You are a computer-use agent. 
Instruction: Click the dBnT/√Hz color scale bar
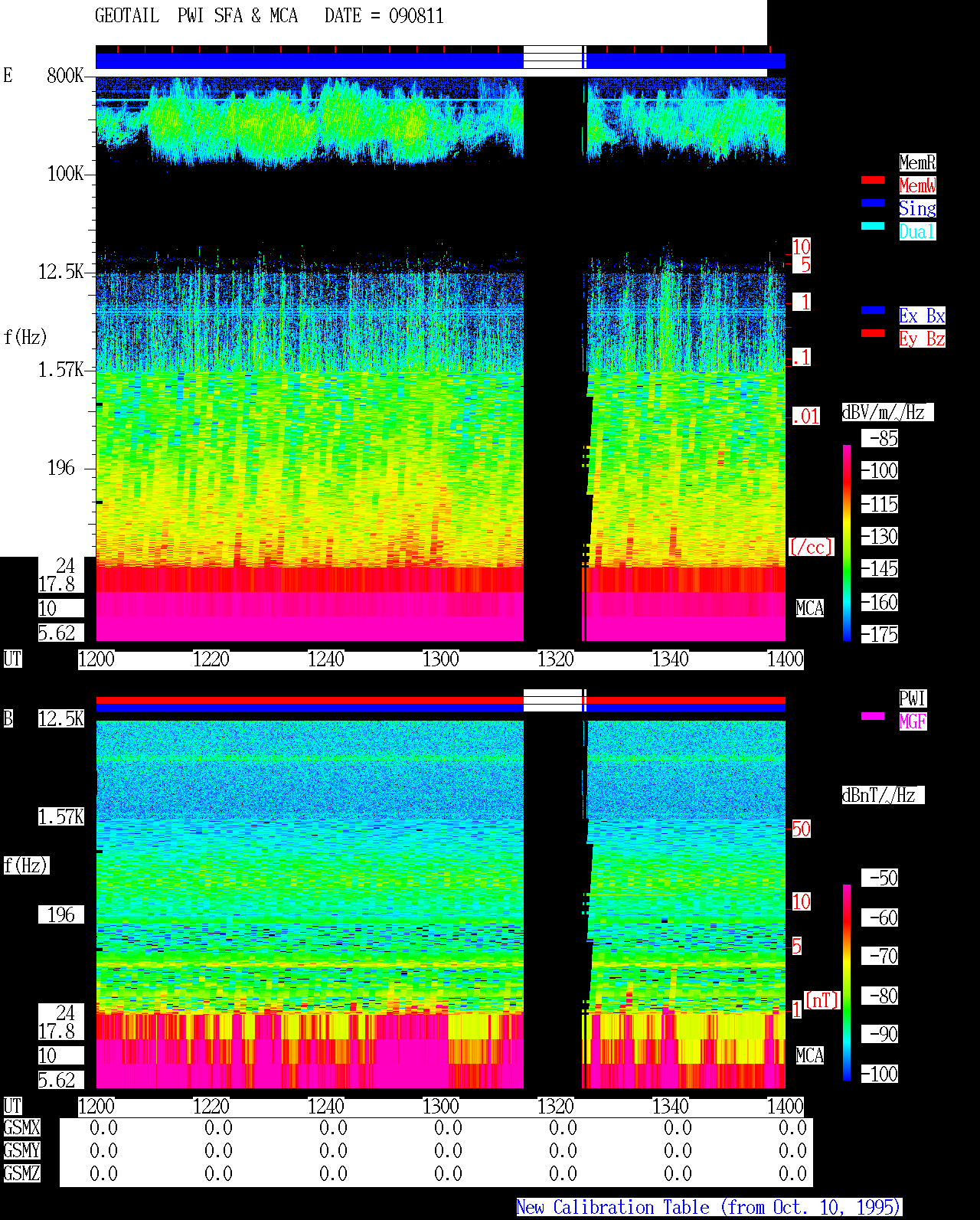point(847,983)
